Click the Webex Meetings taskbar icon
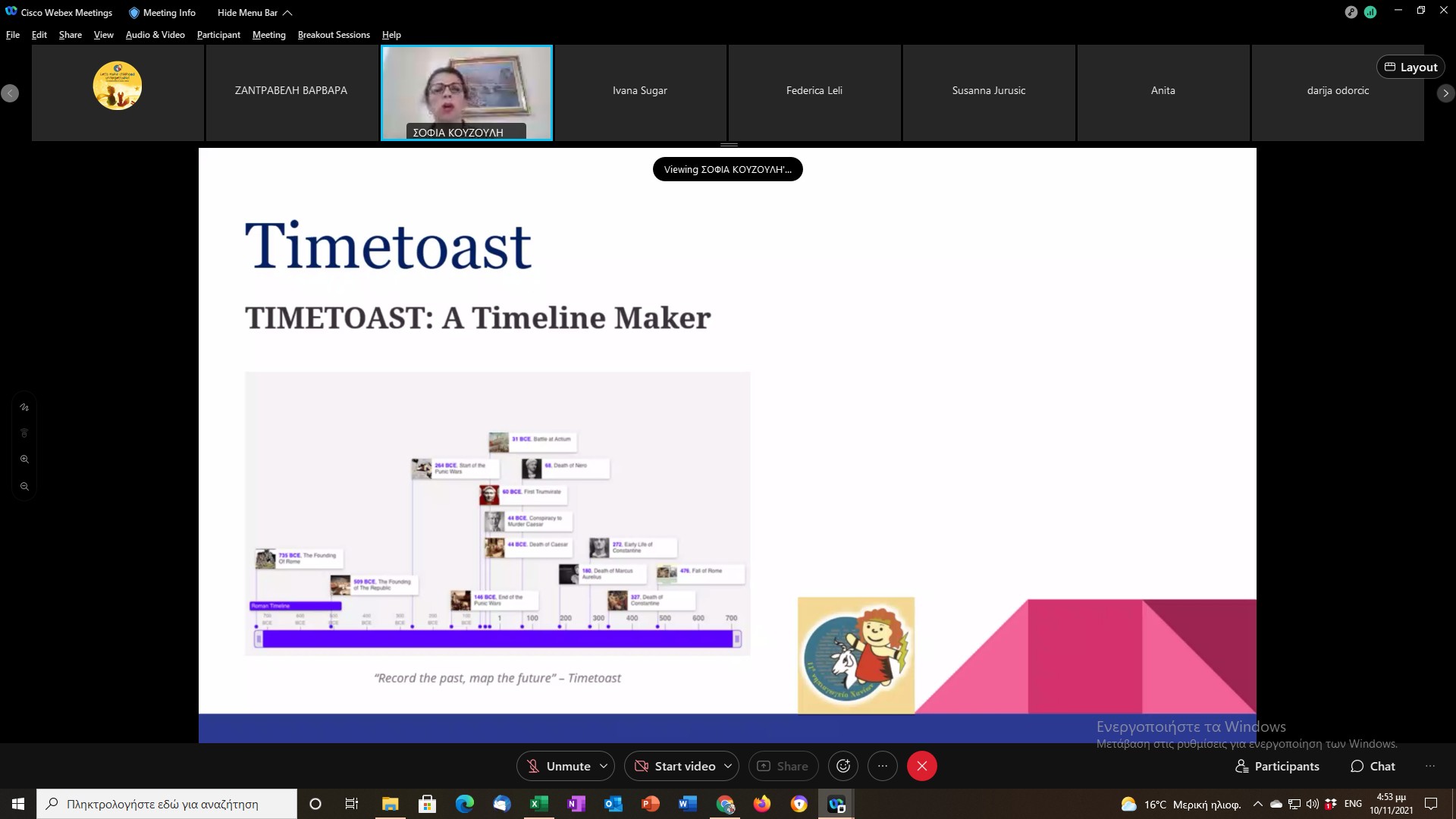The width and height of the screenshot is (1456, 819). point(836,804)
